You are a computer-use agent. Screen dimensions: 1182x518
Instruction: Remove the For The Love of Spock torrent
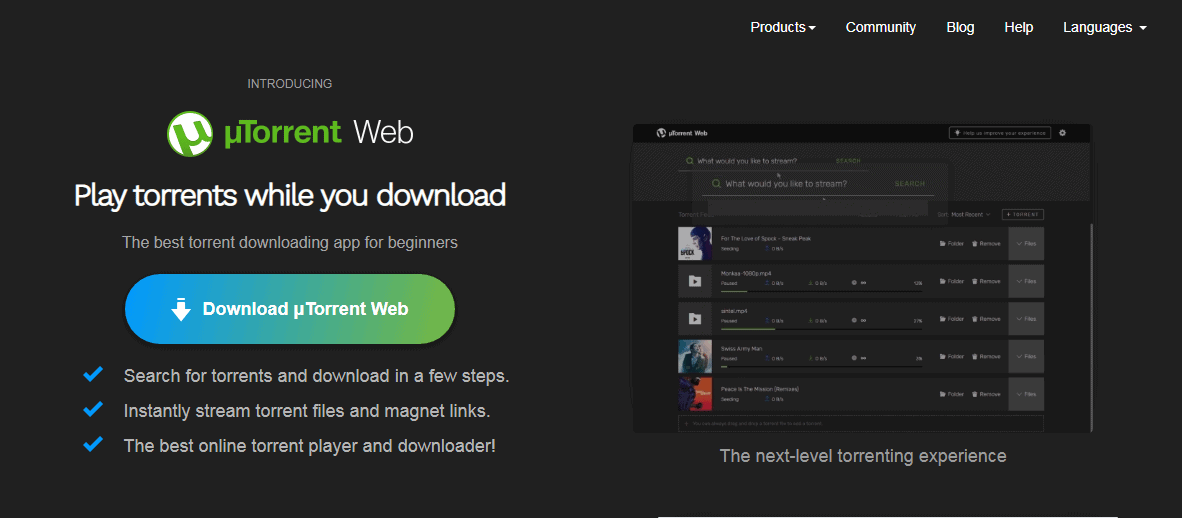986,244
